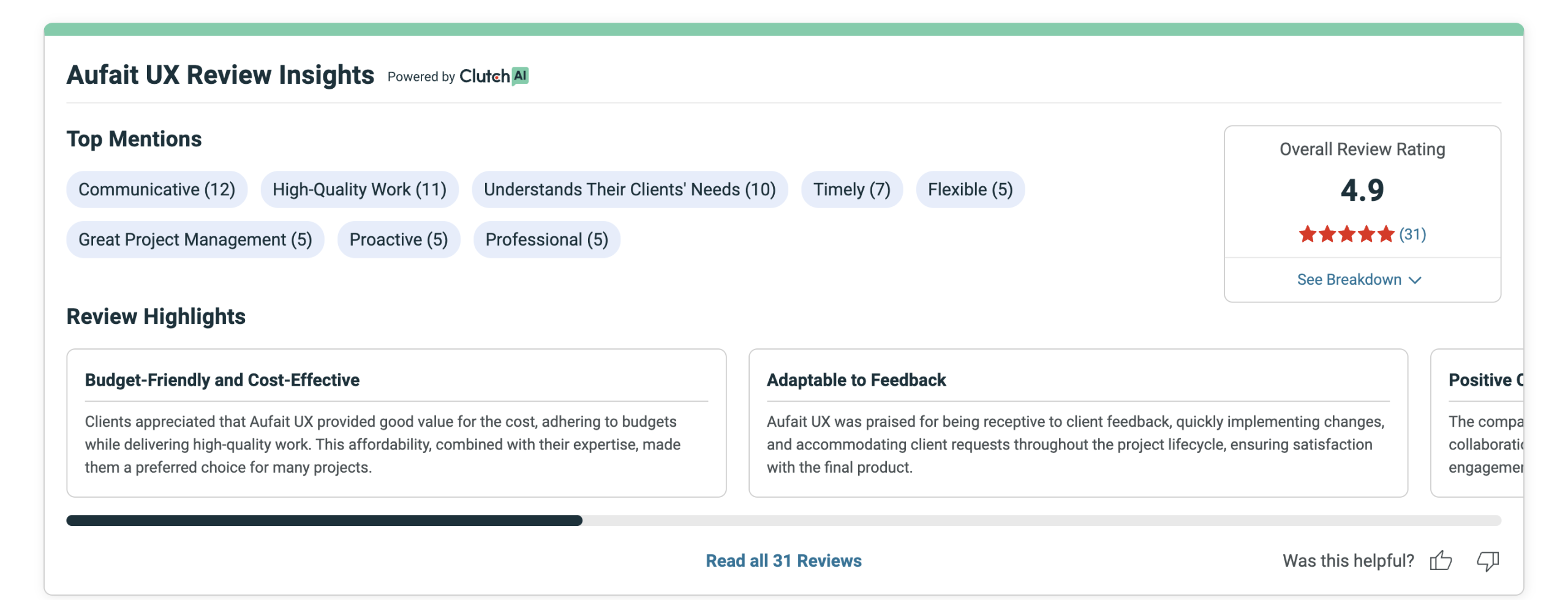1568x600 pixels.
Task: Open the Adaptable to Feedback highlight card
Action: click(x=1078, y=422)
